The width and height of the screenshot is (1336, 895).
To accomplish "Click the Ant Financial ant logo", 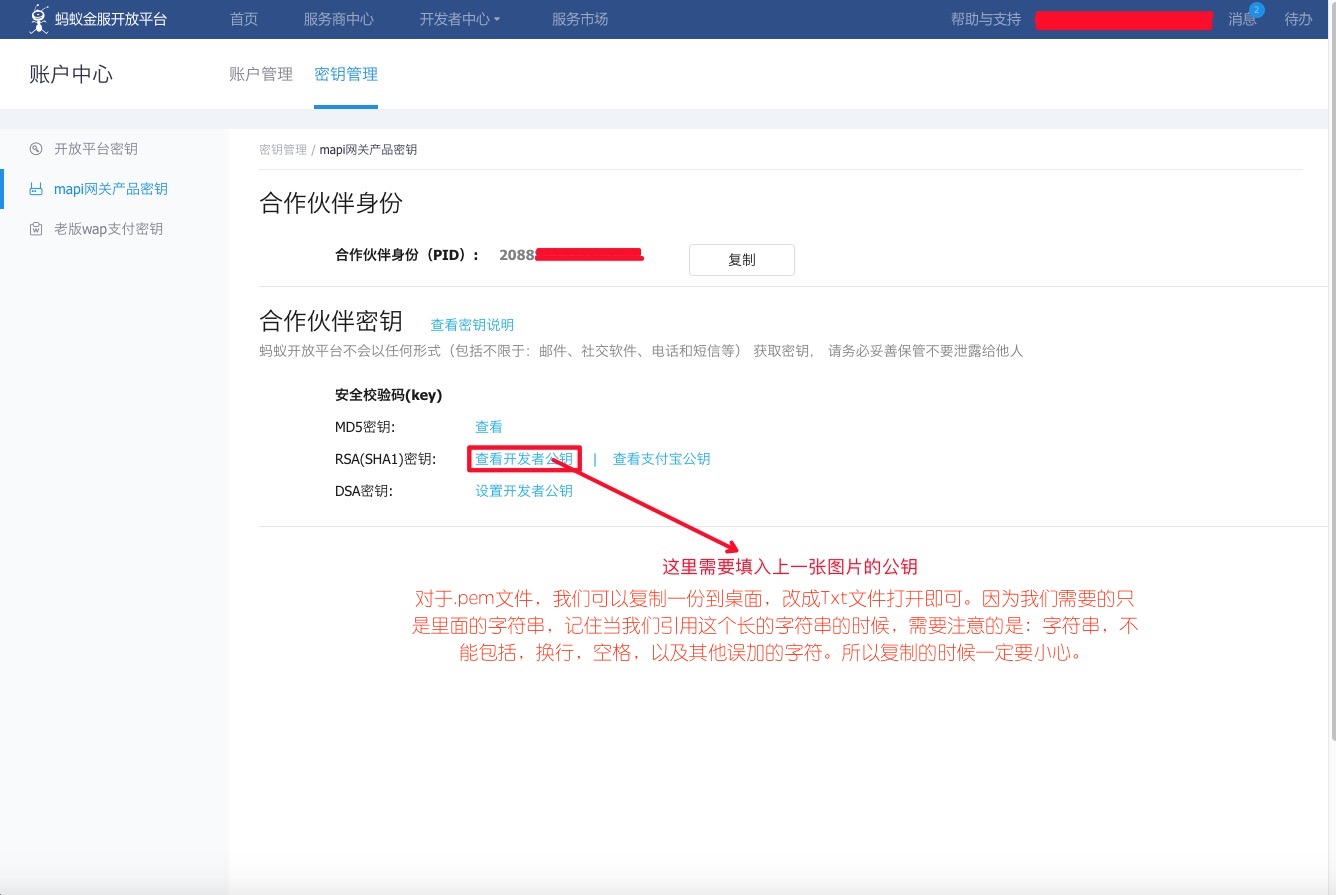I will click(39, 19).
